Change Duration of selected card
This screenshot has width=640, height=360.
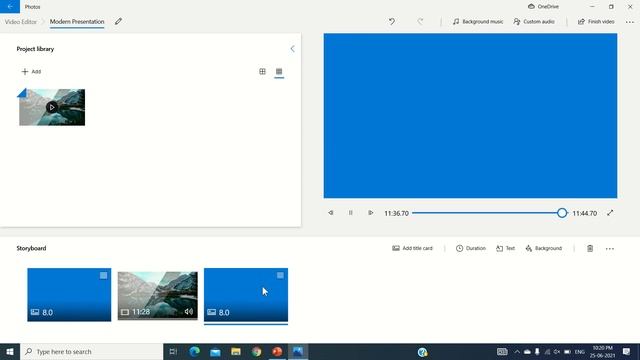(x=471, y=248)
